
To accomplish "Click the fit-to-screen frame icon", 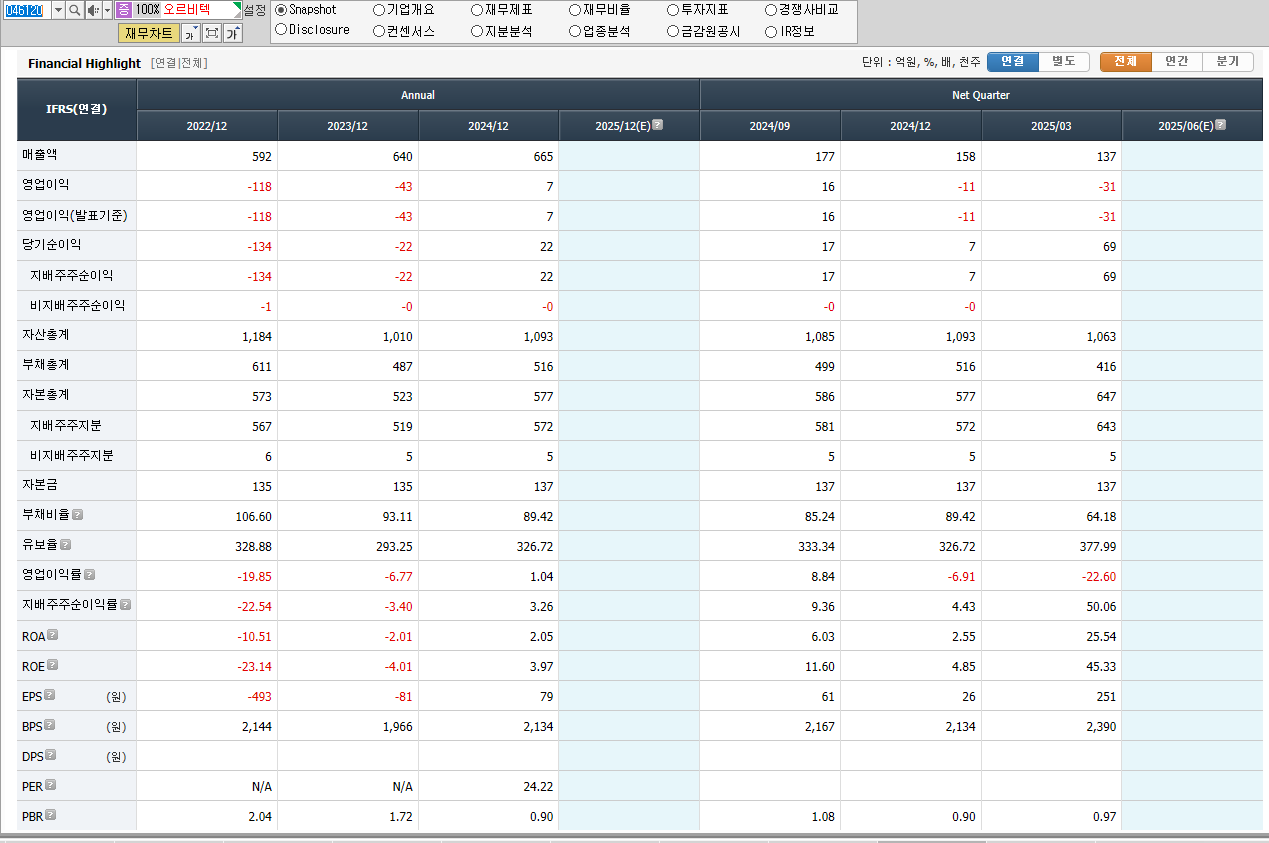I will [212, 33].
